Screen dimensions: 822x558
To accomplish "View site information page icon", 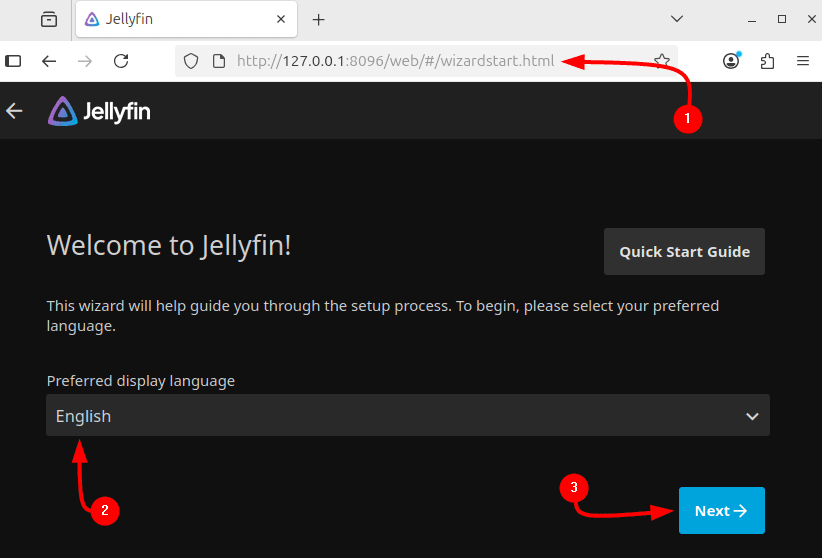I will pyautogui.click(x=218, y=61).
